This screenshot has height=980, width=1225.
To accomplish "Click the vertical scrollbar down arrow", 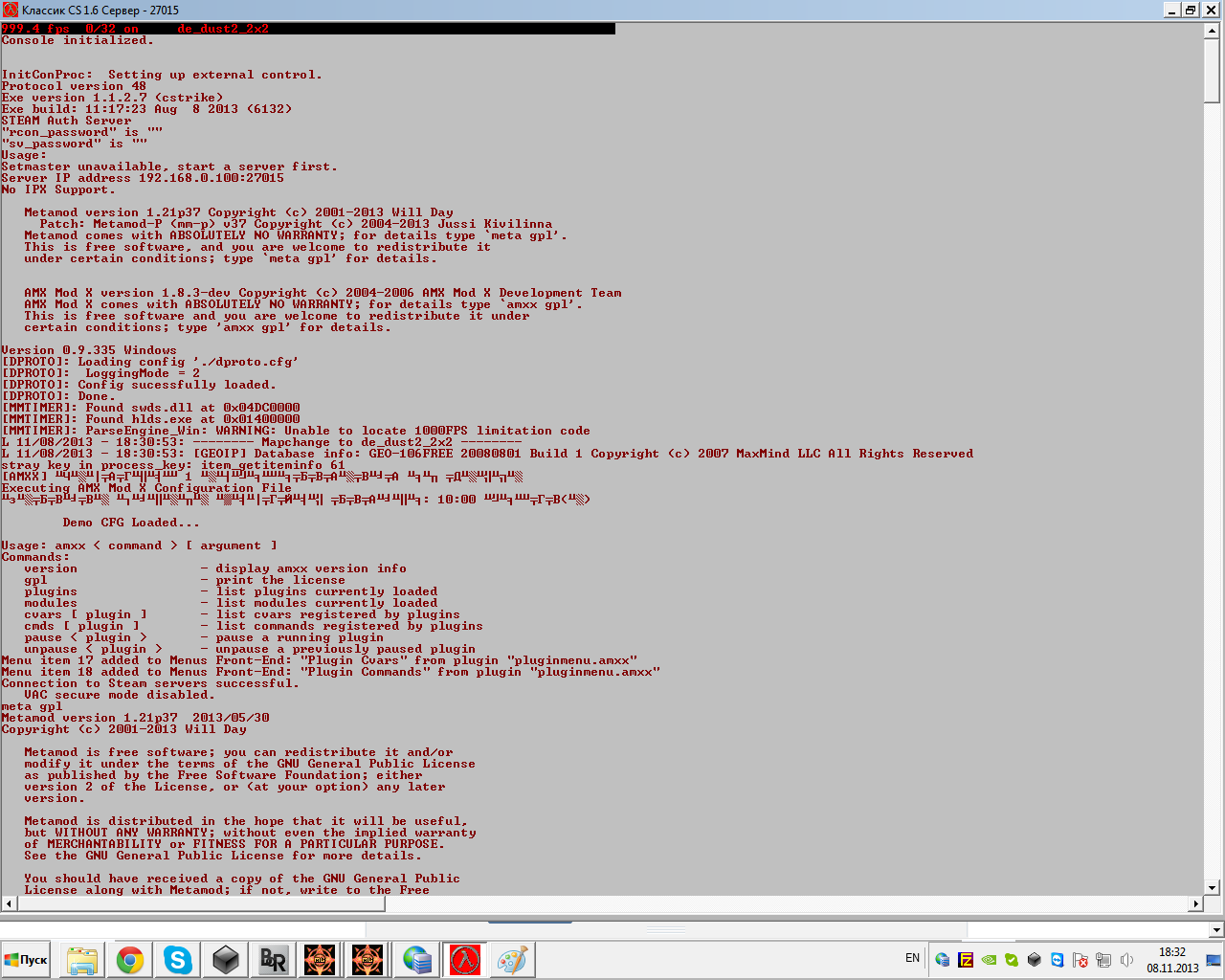I will (1212, 888).
